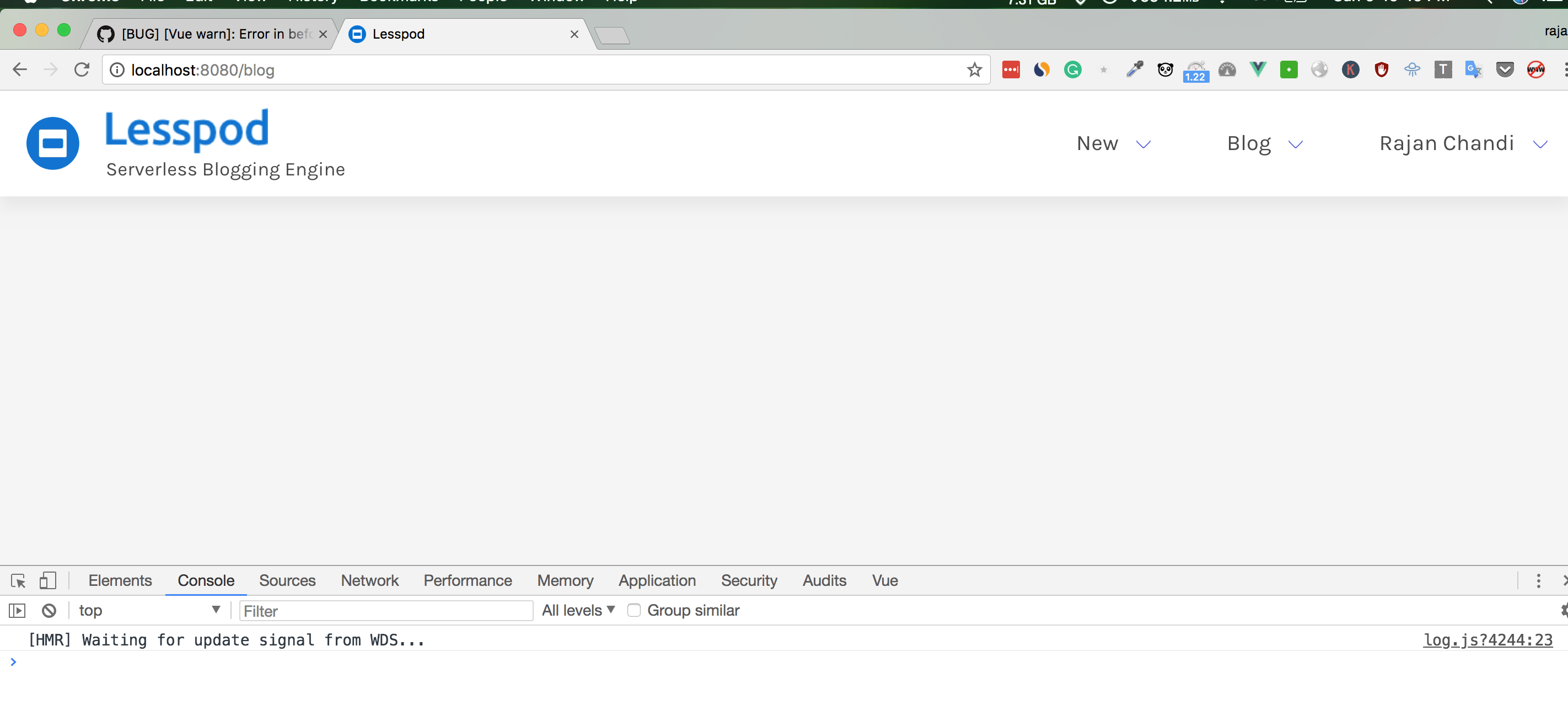
Task: Click the inspect element picker icon
Action: 18,580
